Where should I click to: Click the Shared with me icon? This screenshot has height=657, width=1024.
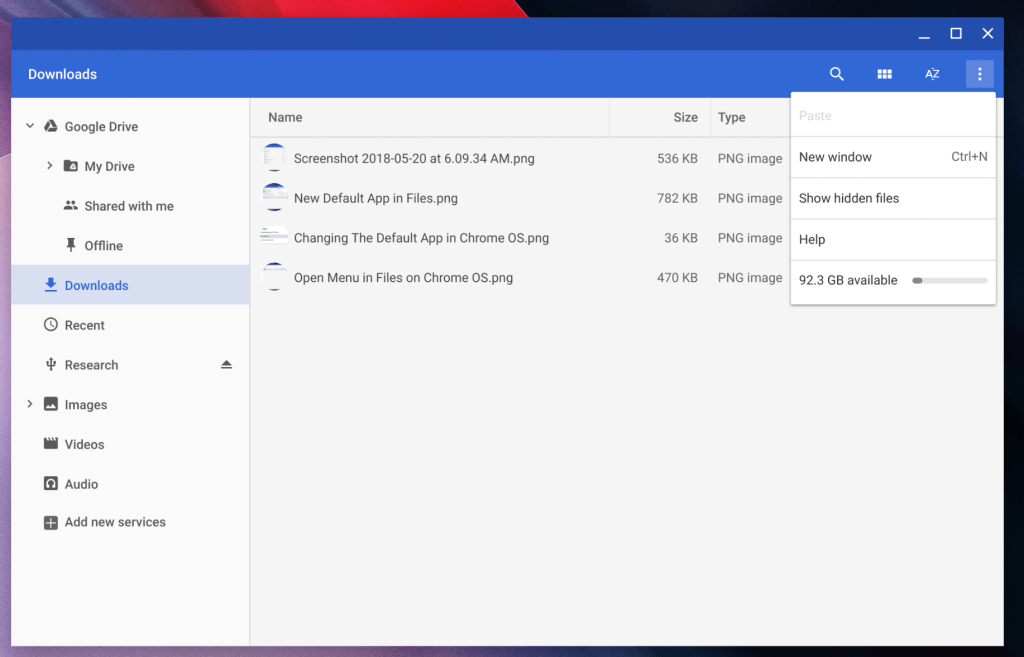(x=70, y=205)
